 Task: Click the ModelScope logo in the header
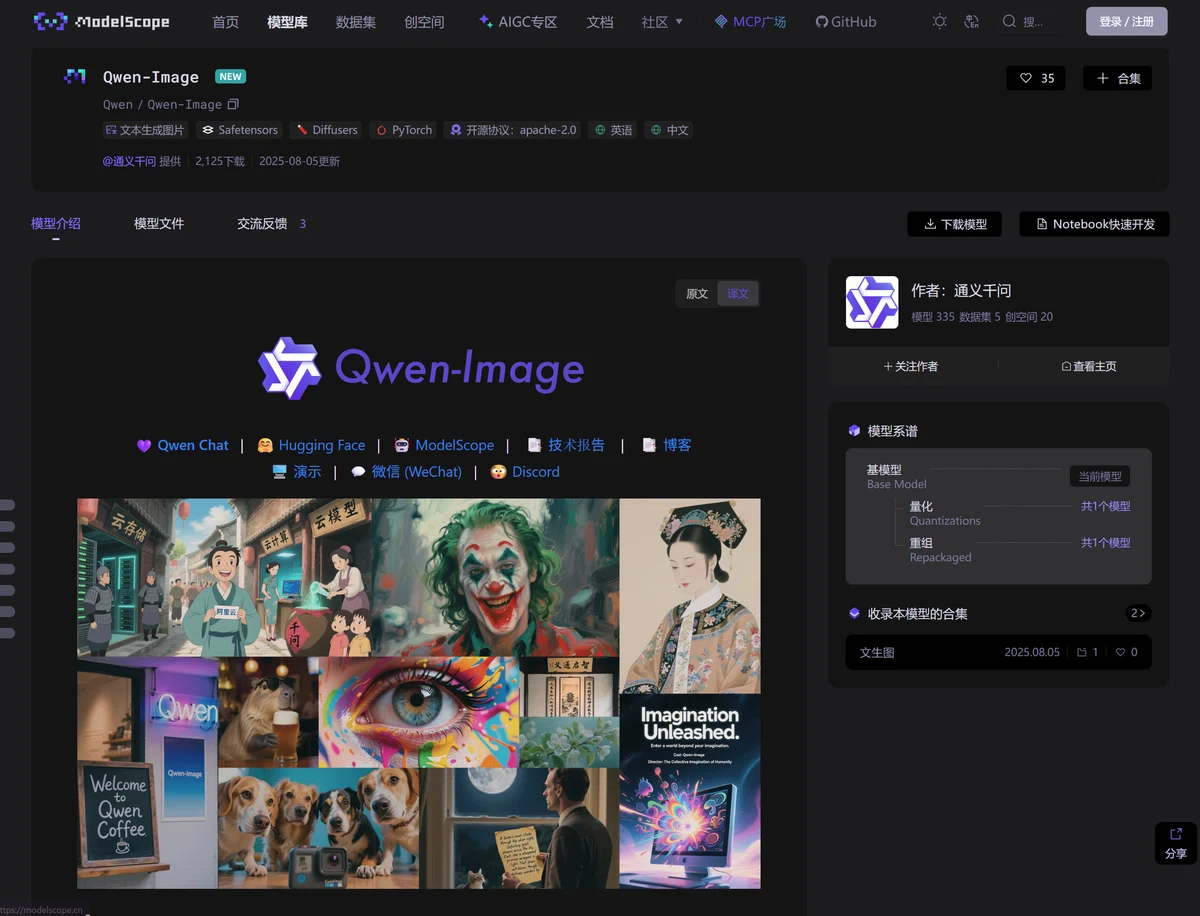(x=102, y=21)
